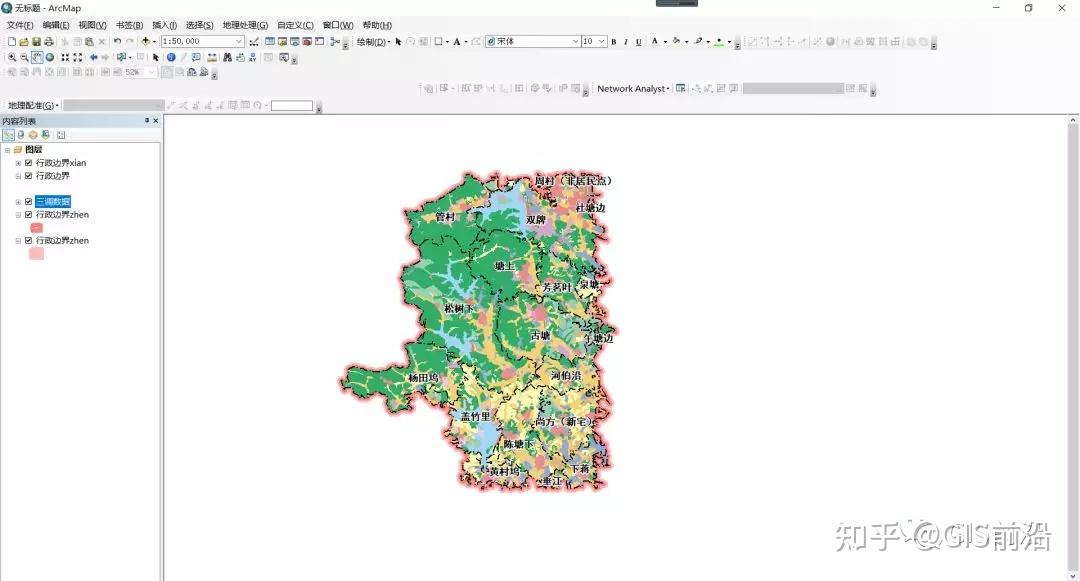
Task: Open the 地理处理(G) menu
Action: tap(245, 25)
